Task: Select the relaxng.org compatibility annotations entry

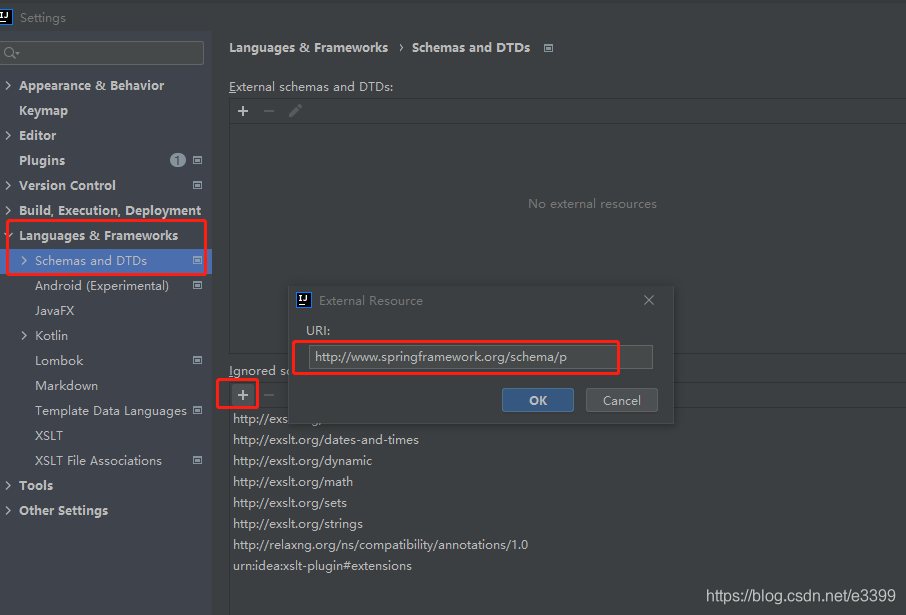Action: coord(381,544)
